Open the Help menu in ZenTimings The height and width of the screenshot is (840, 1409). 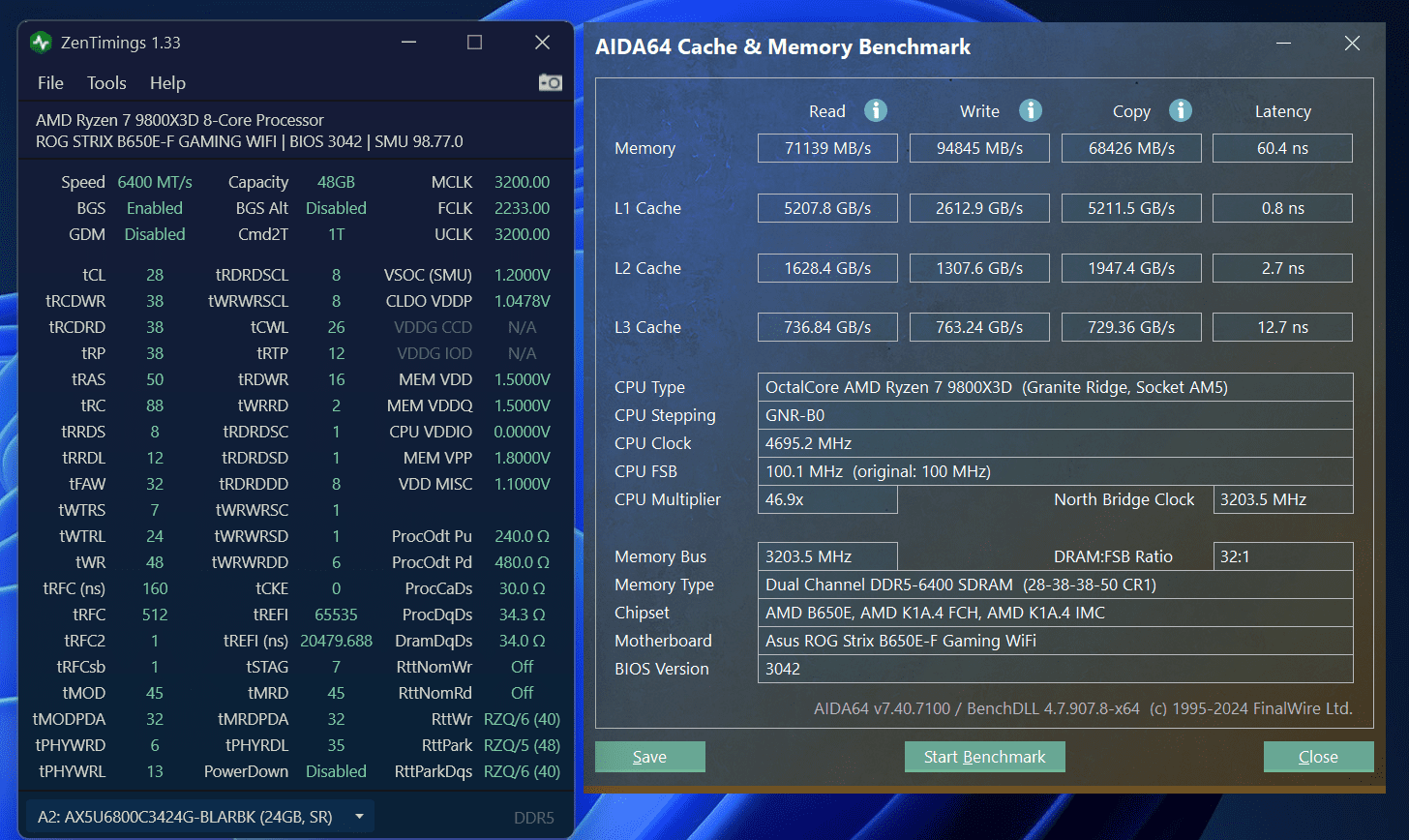[167, 83]
